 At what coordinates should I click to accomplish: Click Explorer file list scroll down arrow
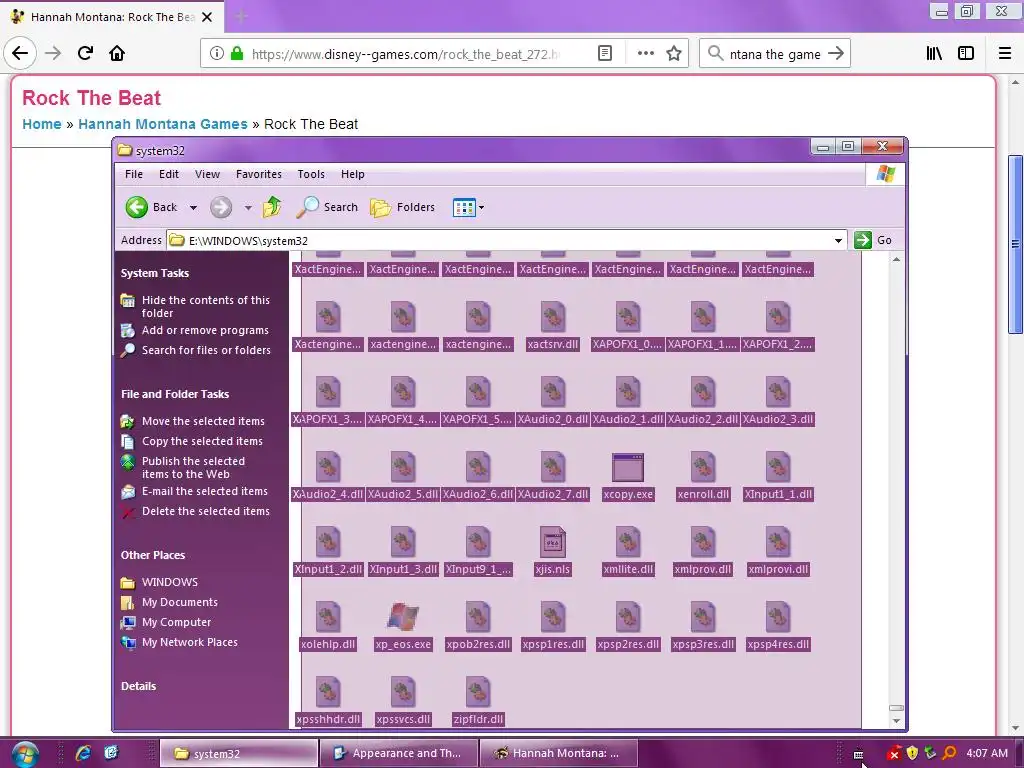coord(896,721)
